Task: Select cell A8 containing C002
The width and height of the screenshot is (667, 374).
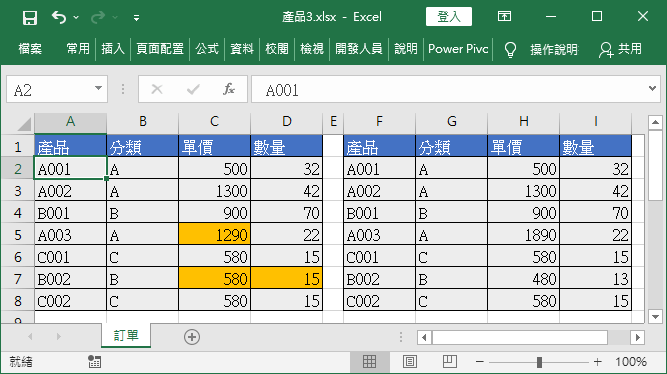Action: 70,301
